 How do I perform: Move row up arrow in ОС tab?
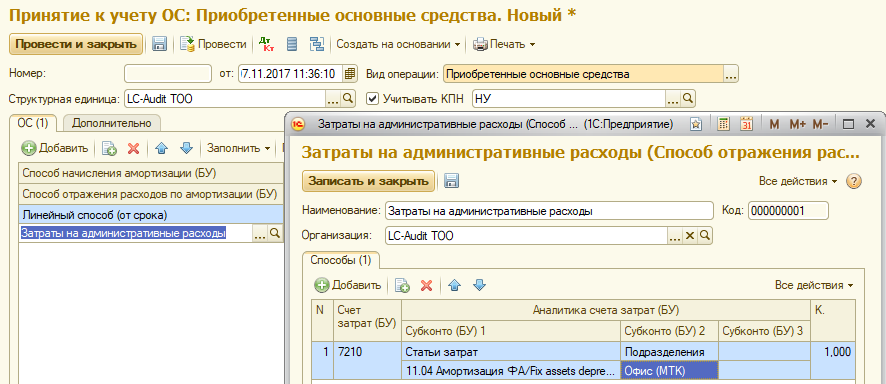[x=162, y=149]
